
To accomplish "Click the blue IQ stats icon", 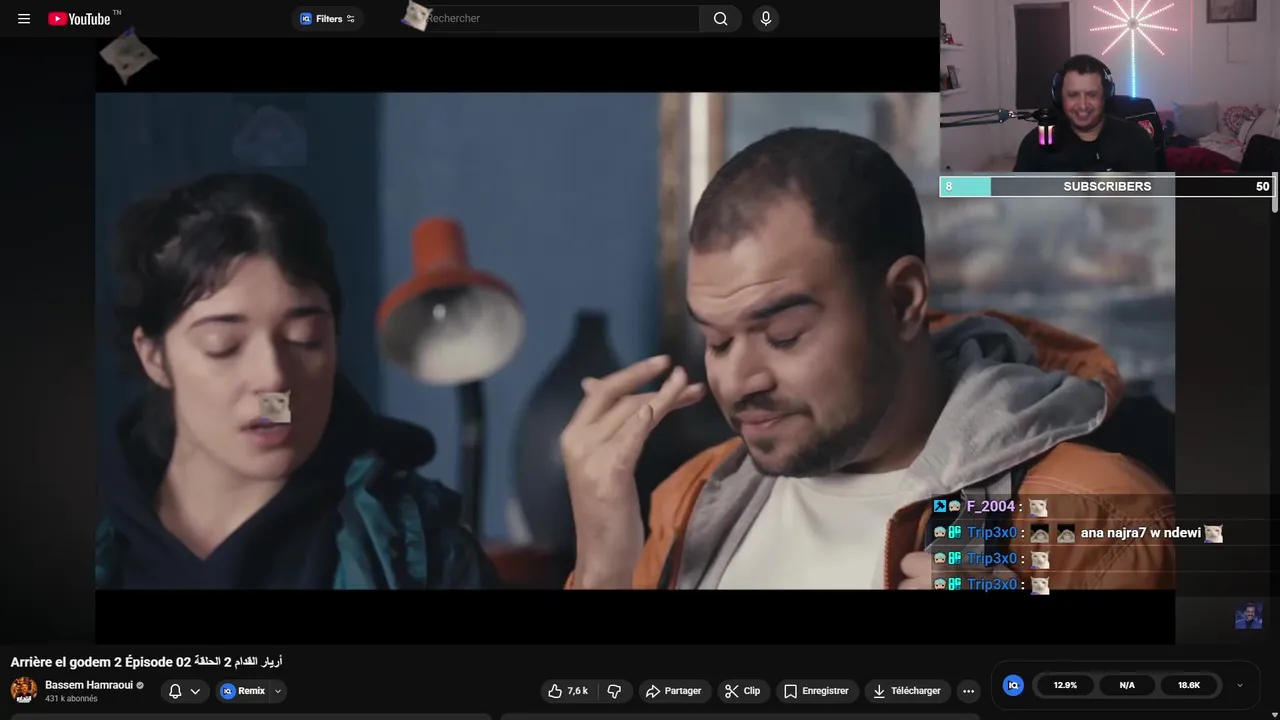I will [1013, 685].
